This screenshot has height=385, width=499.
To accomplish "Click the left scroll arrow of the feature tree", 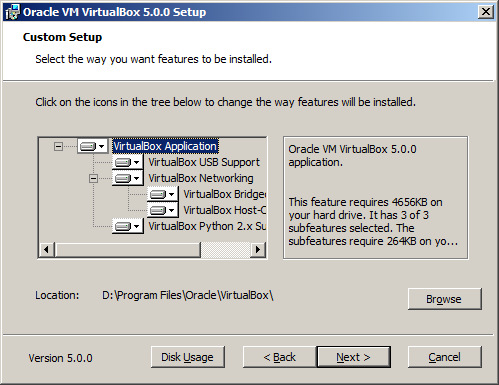I will pos(47,249).
